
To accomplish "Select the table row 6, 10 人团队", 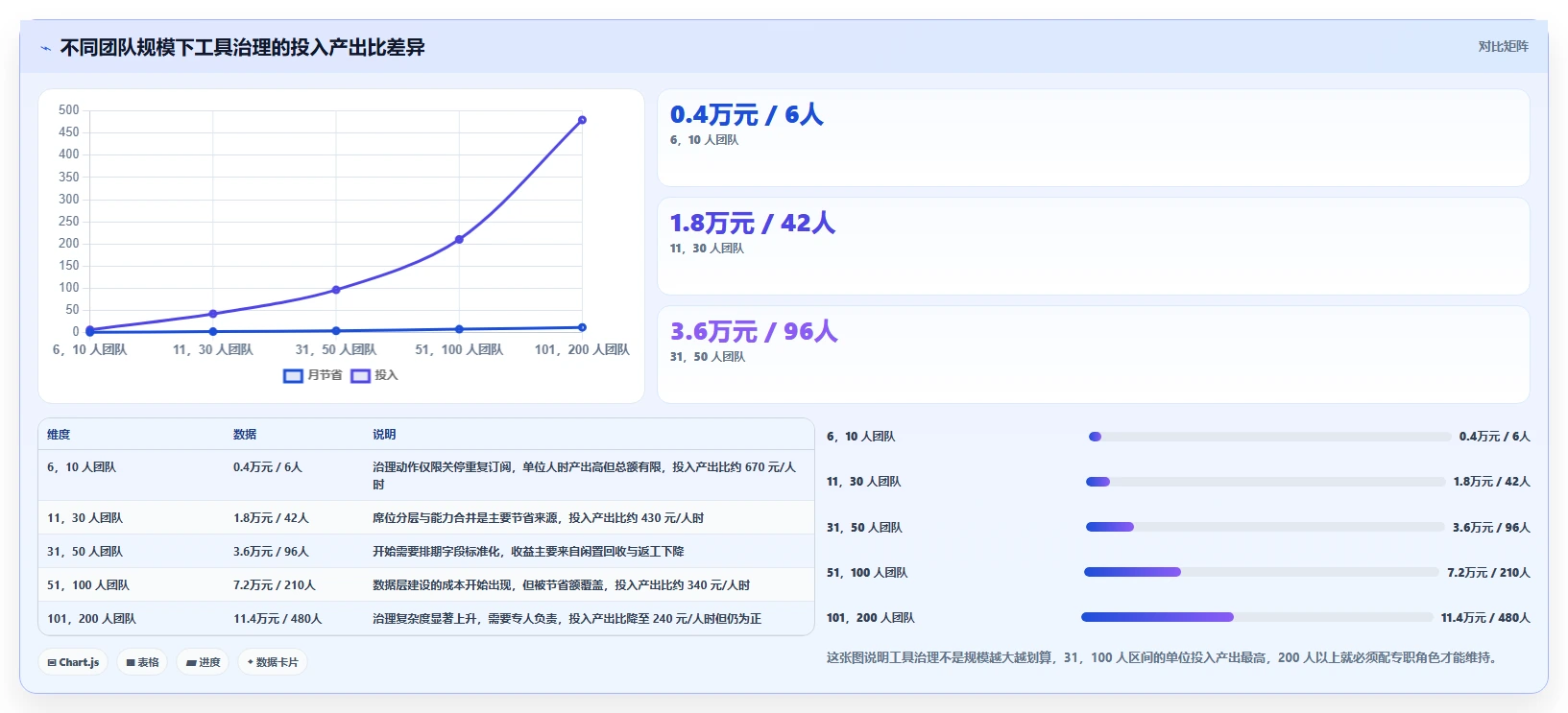I will (426, 475).
